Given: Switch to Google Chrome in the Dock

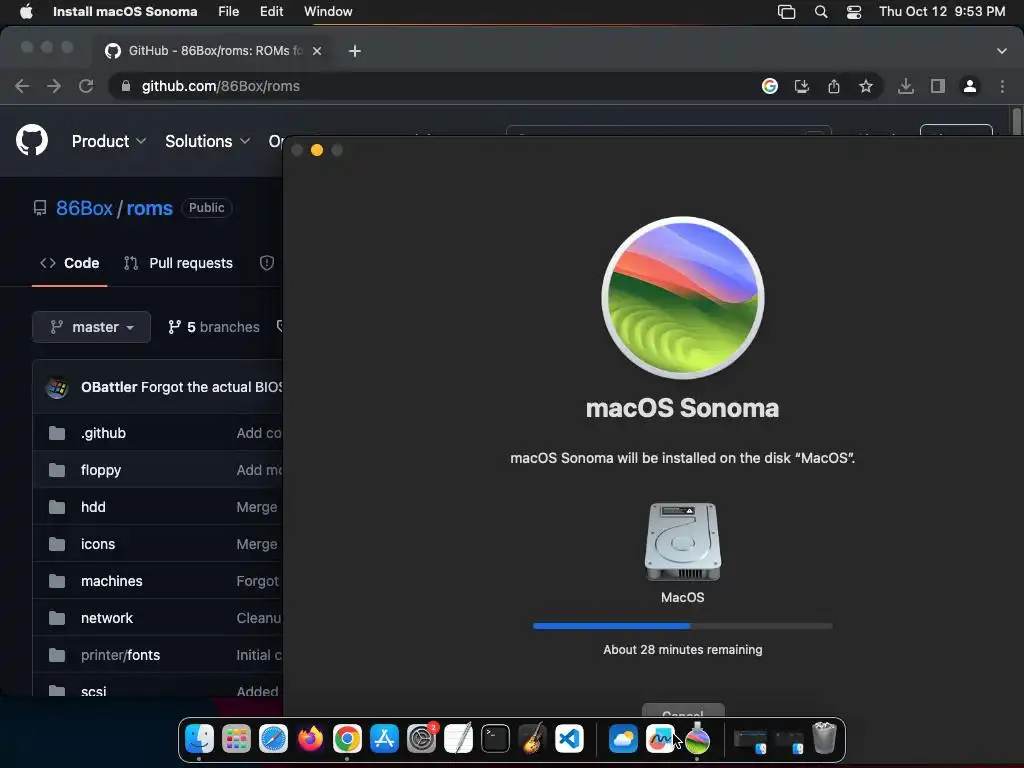Looking at the screenshot, I should pyautogui.click(x=347, y=739).
